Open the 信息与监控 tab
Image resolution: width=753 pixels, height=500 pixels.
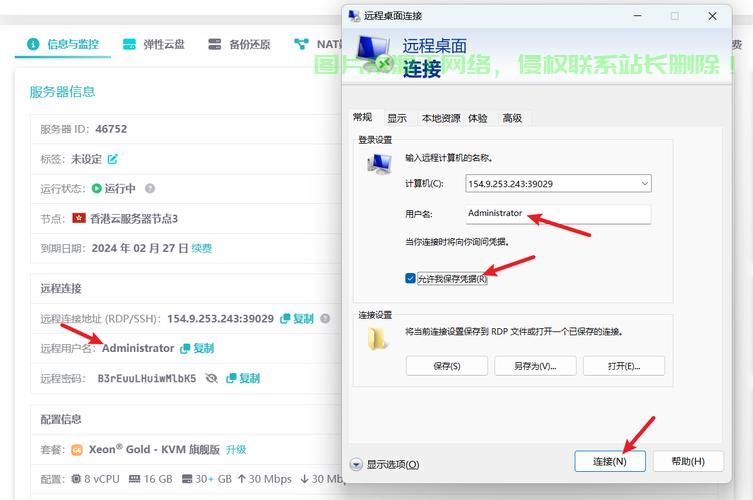63,44
